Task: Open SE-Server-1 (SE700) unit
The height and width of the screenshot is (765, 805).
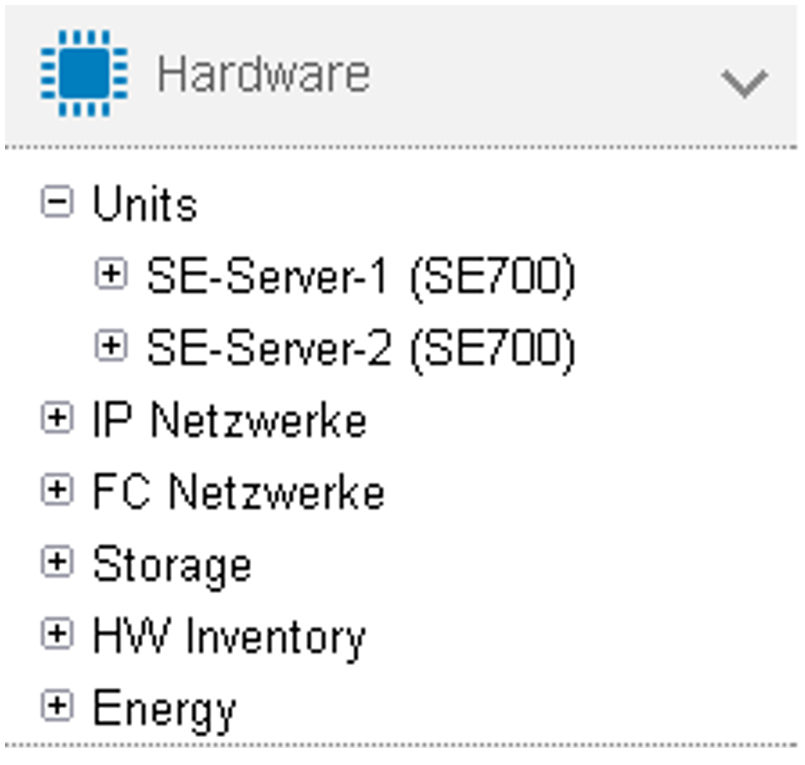Action: tap(361, 276)
